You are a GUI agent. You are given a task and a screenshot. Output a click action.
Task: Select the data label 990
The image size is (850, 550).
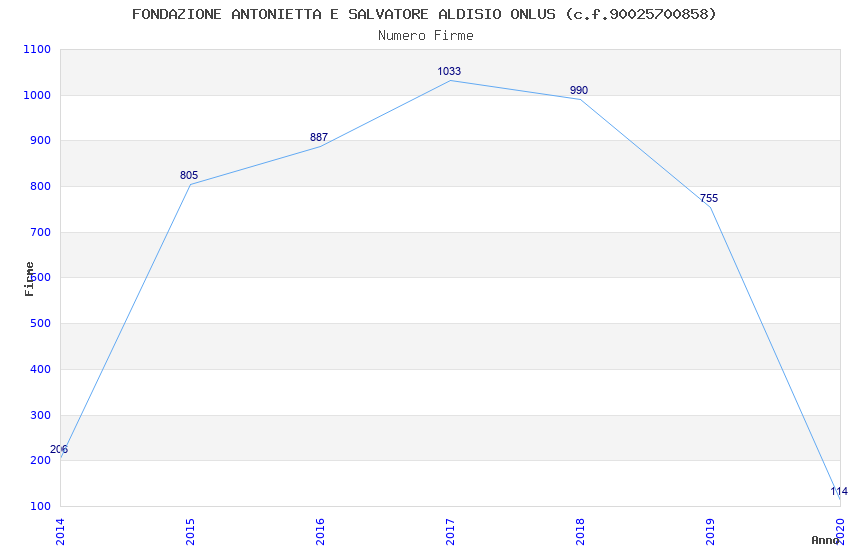click(x=579, y=90)
